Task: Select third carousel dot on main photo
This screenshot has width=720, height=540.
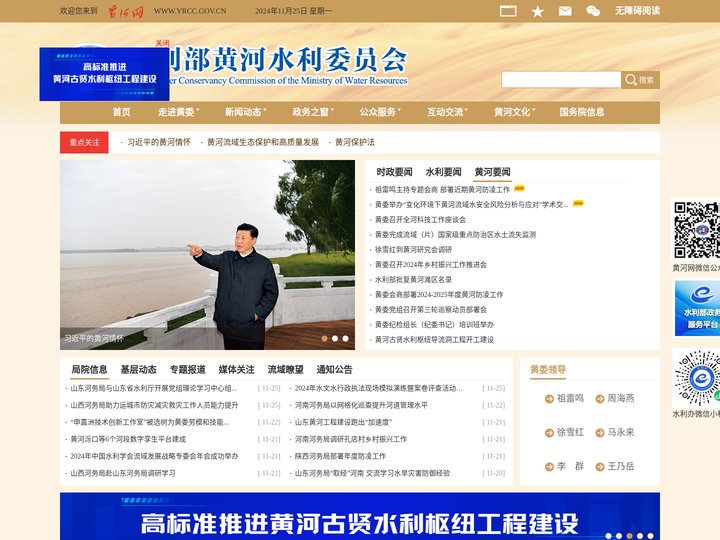Action: (x=346, y=338)
